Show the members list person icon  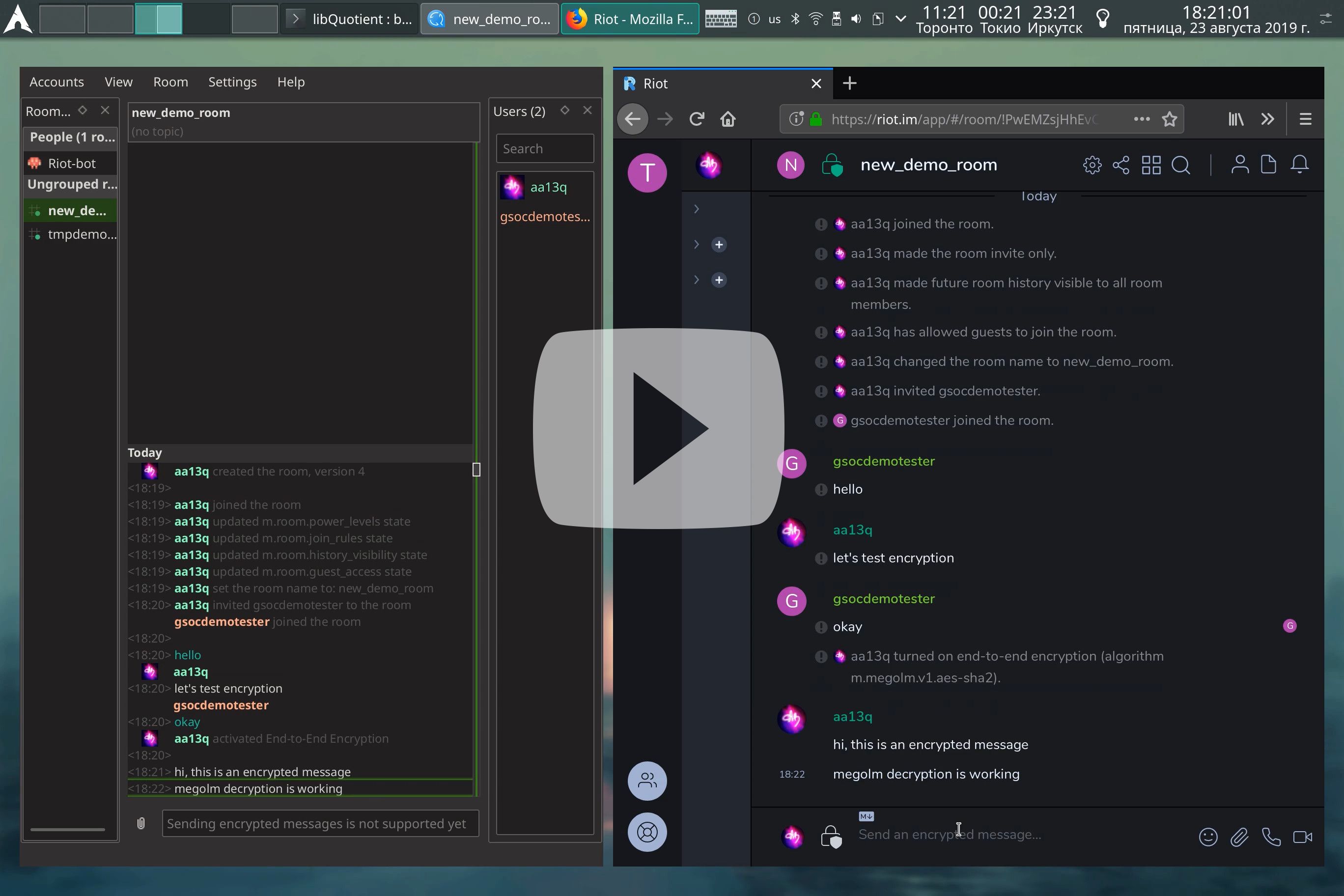pos(1239,165)
